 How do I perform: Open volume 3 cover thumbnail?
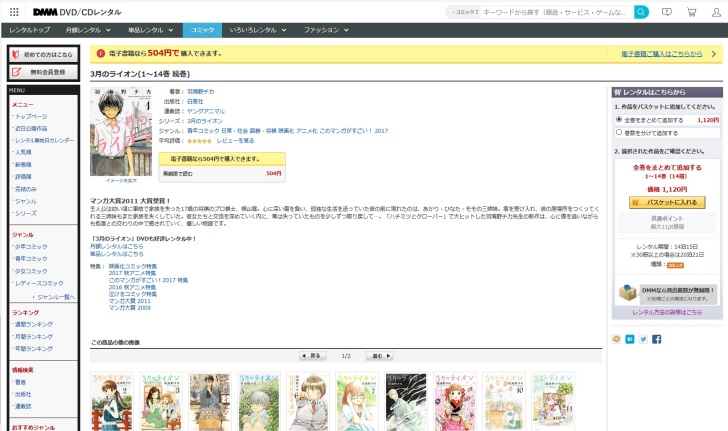coord(161,401)
